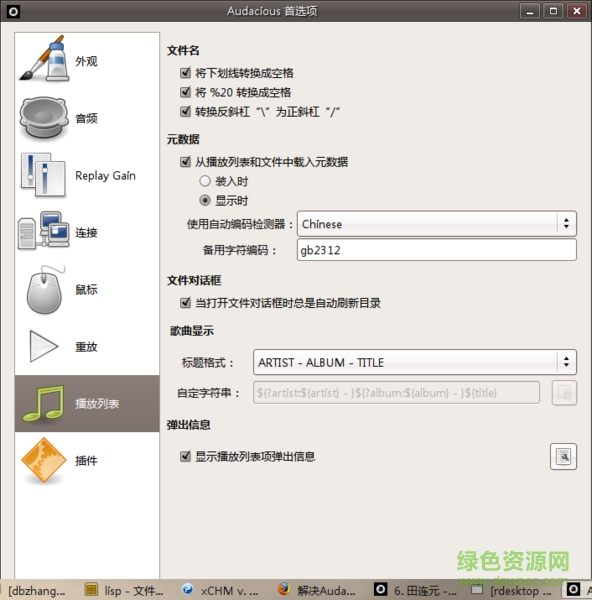Click the lisp file manager taskbar icon
592x600 pixels.
[x=91, y=589]
